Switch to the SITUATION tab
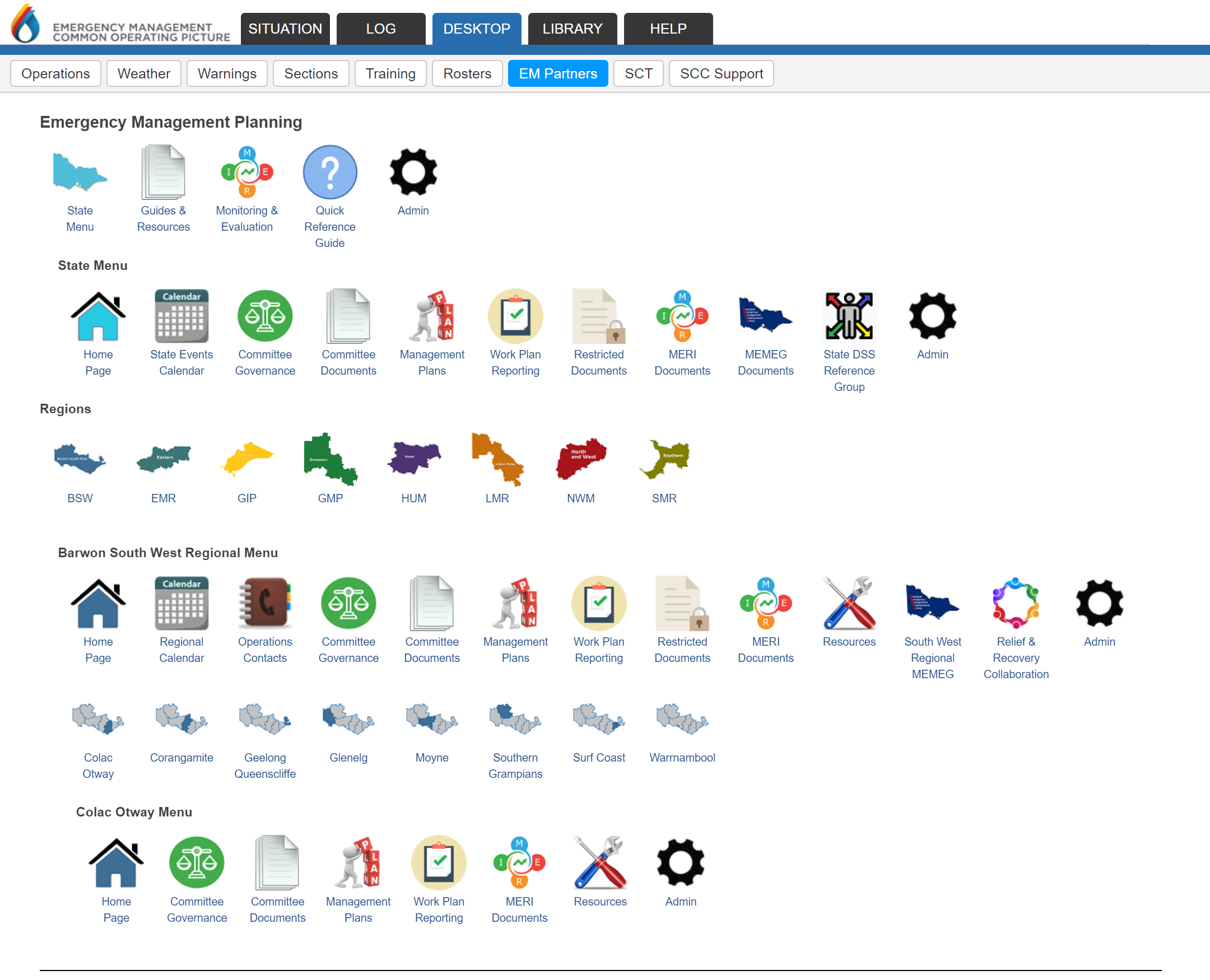 pos(285,29)
